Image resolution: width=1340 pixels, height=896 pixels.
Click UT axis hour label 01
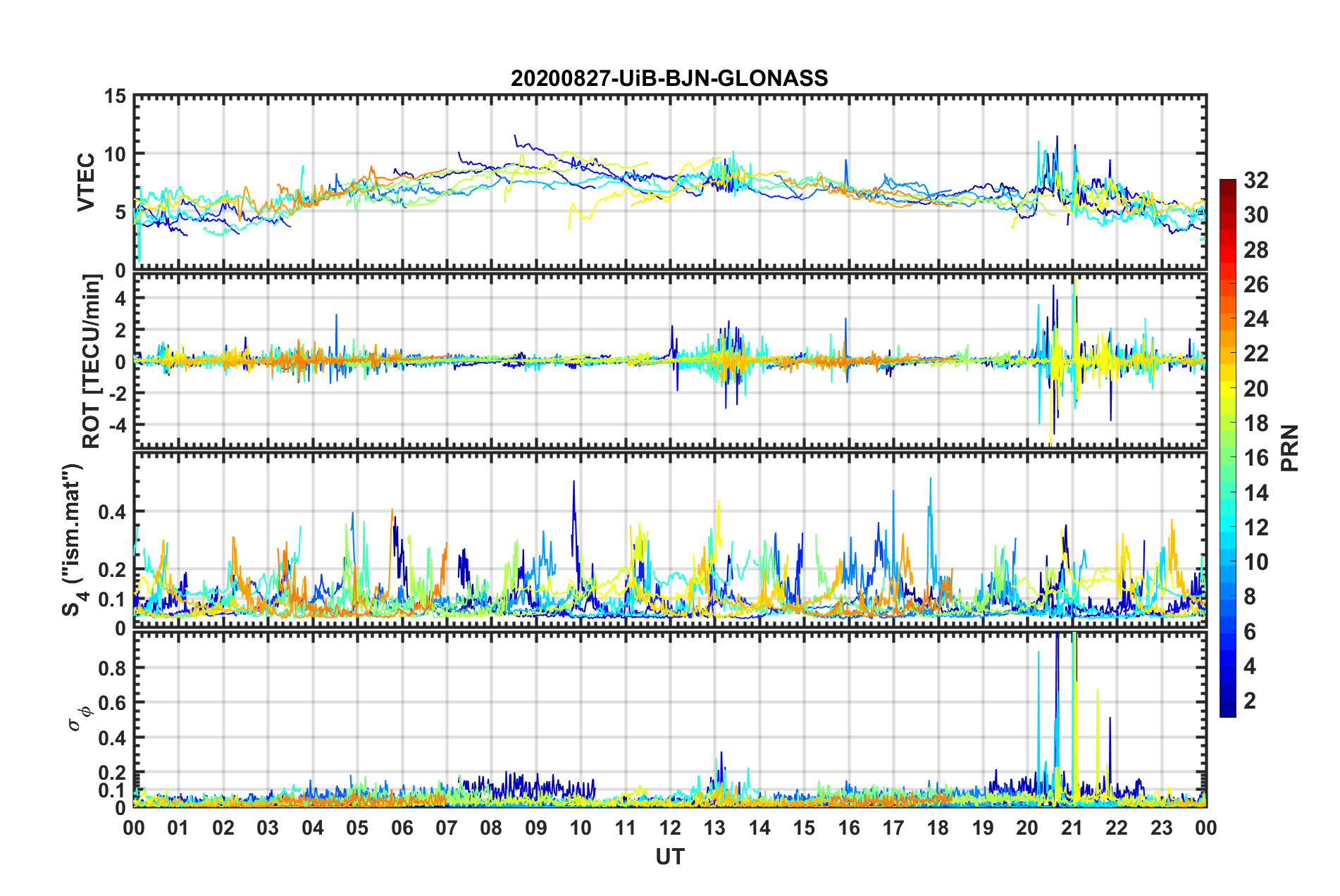click(x=178, y=828)
